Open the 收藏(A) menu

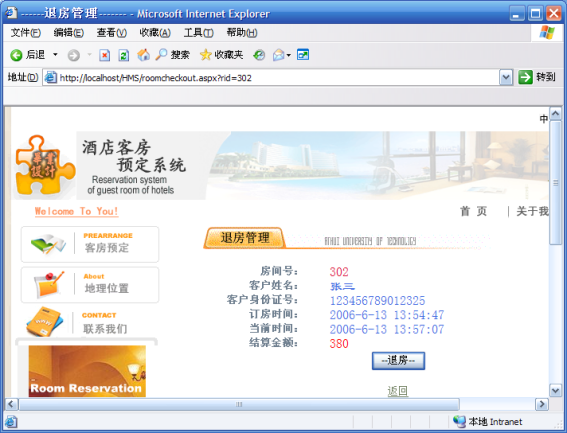[x=155, y=33]
